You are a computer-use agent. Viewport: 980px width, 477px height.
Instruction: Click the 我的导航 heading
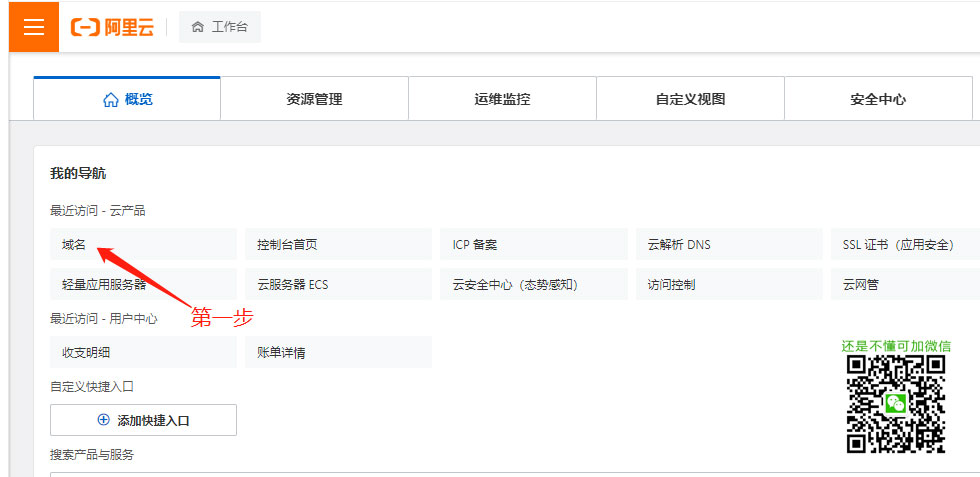[78, 174]
